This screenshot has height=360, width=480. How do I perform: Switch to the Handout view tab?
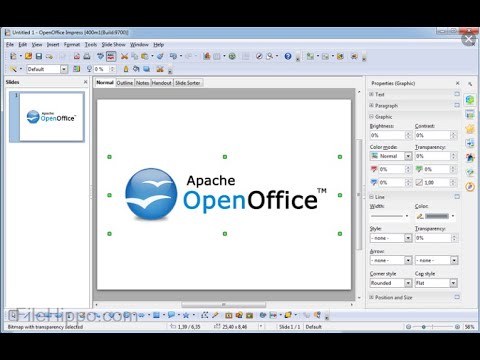[x=162, y=83]
